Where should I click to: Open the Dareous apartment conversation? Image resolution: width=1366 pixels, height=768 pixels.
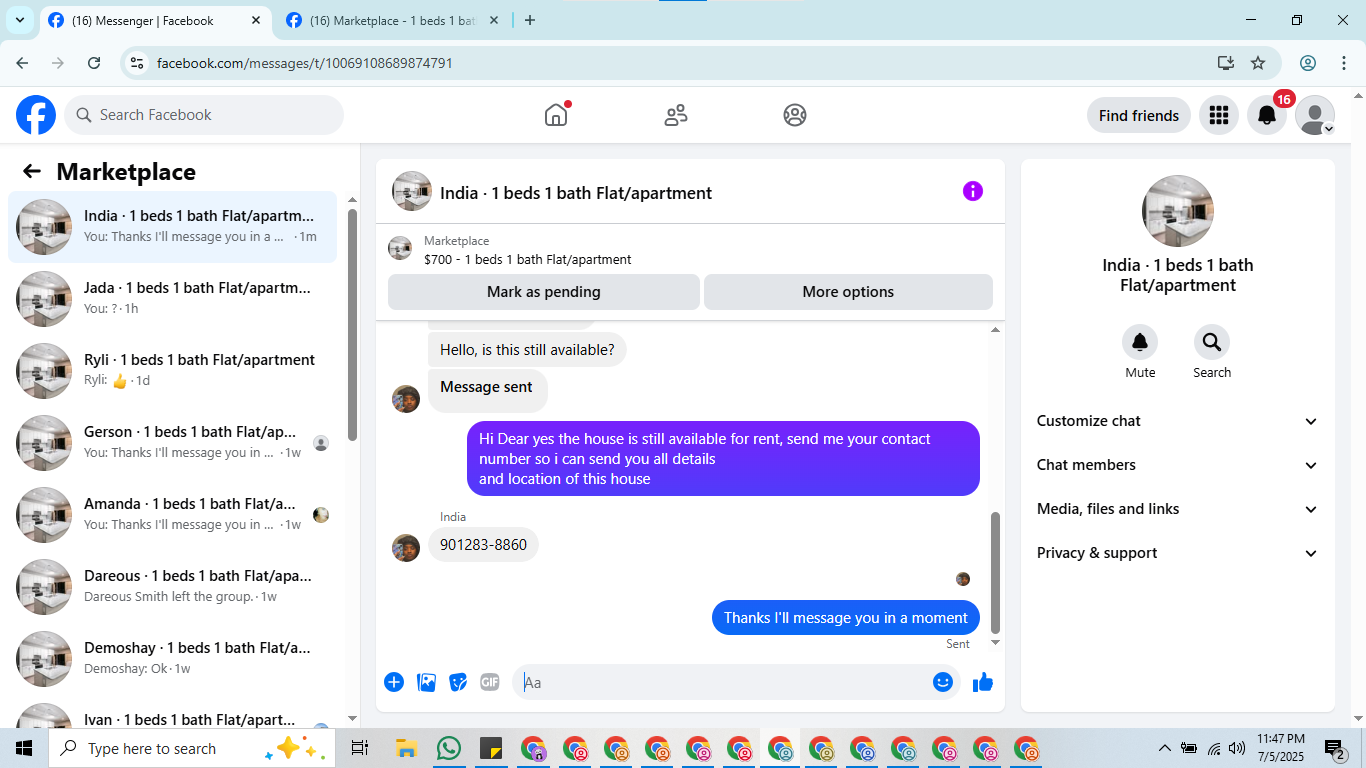tap(172, 587)
